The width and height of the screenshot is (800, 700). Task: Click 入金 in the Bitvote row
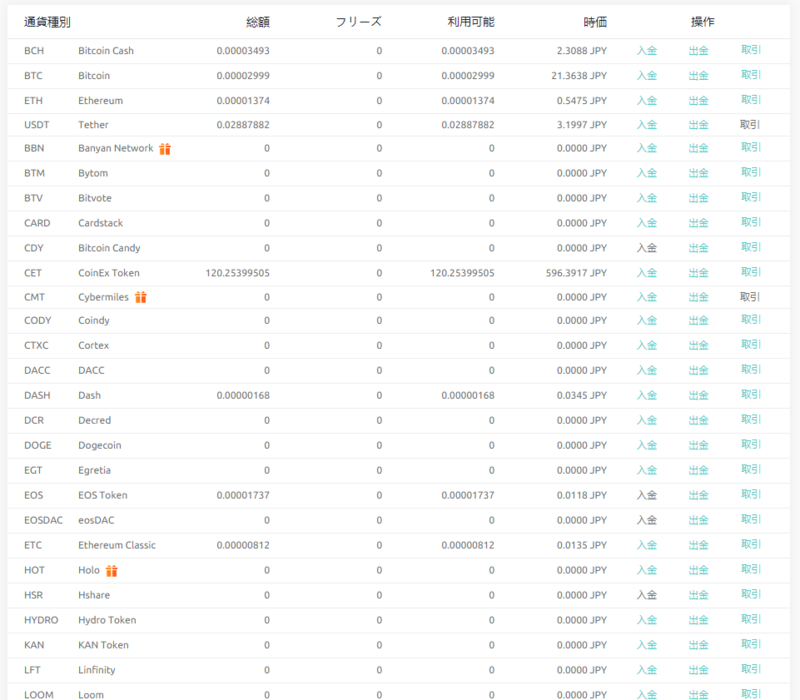coord(646,198)
